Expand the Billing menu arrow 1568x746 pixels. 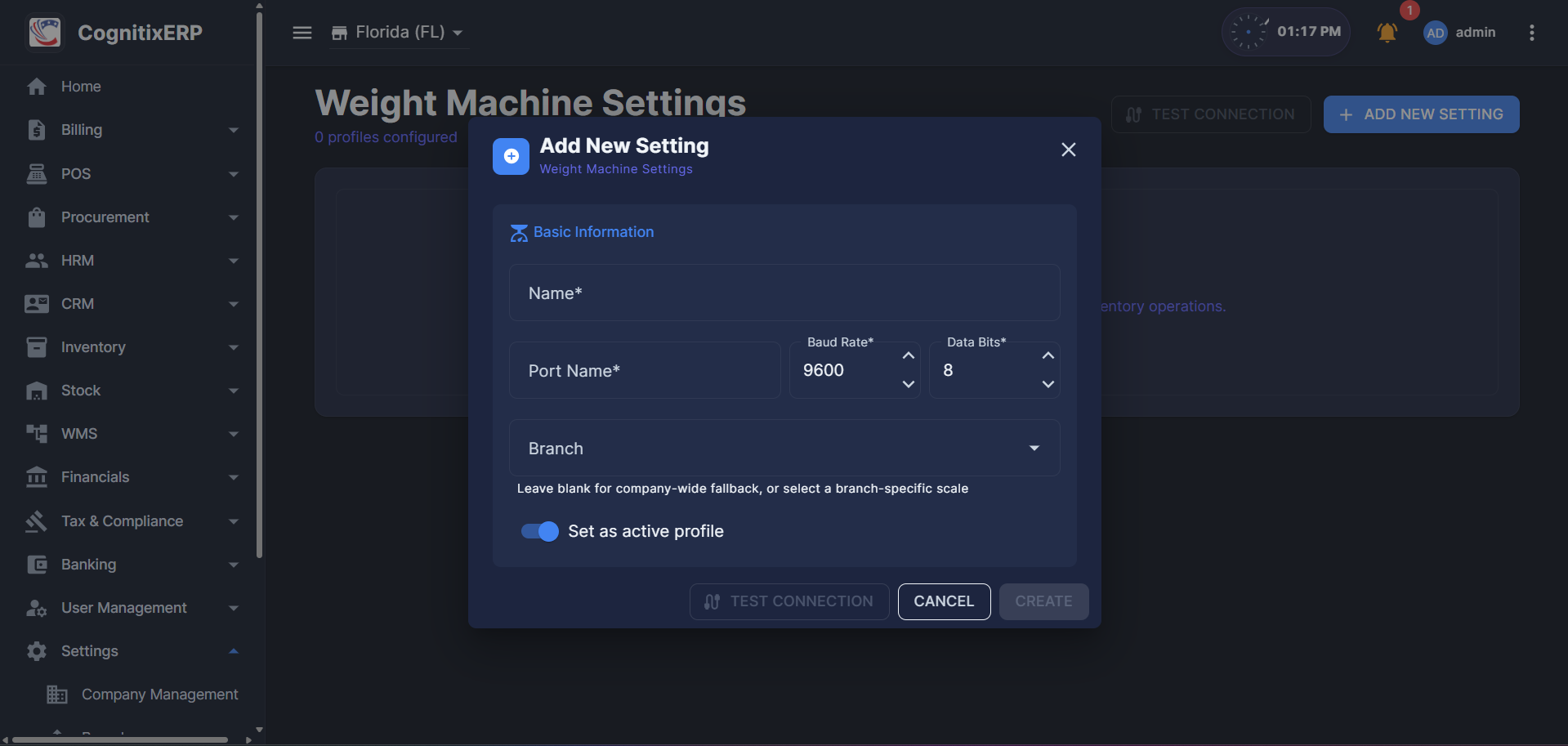coord(234,130)
